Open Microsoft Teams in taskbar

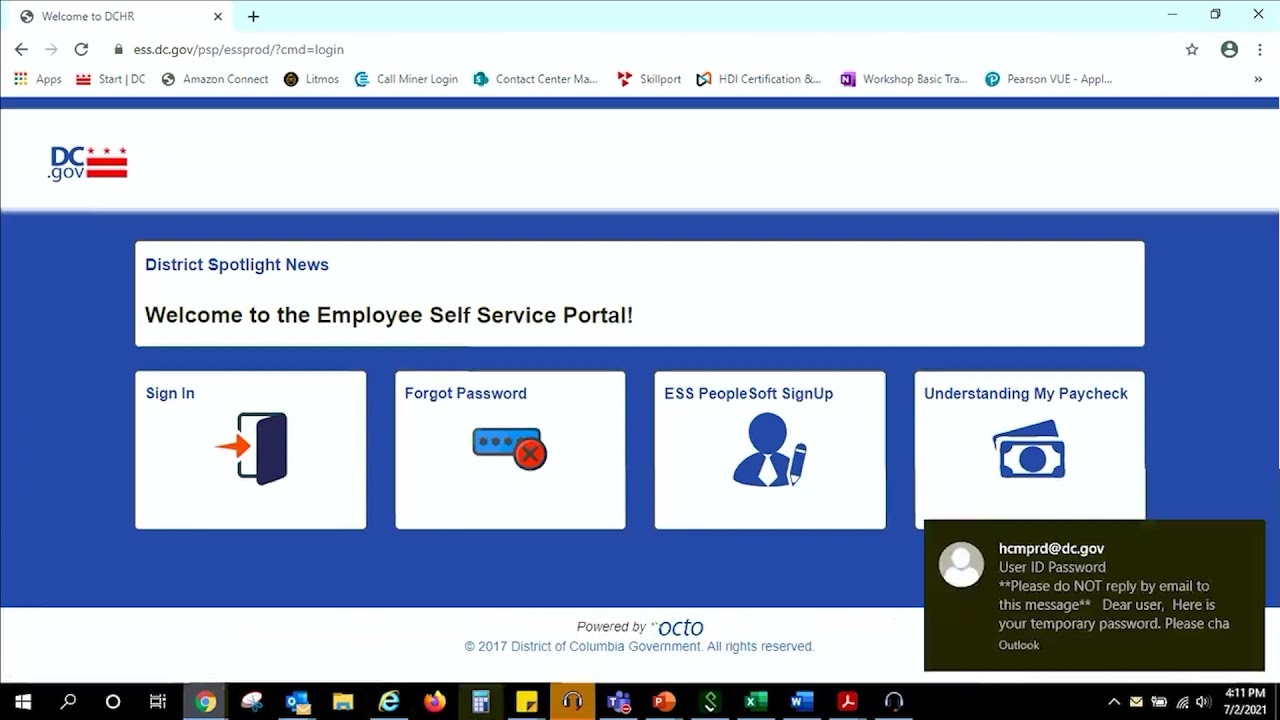point(618,702)
